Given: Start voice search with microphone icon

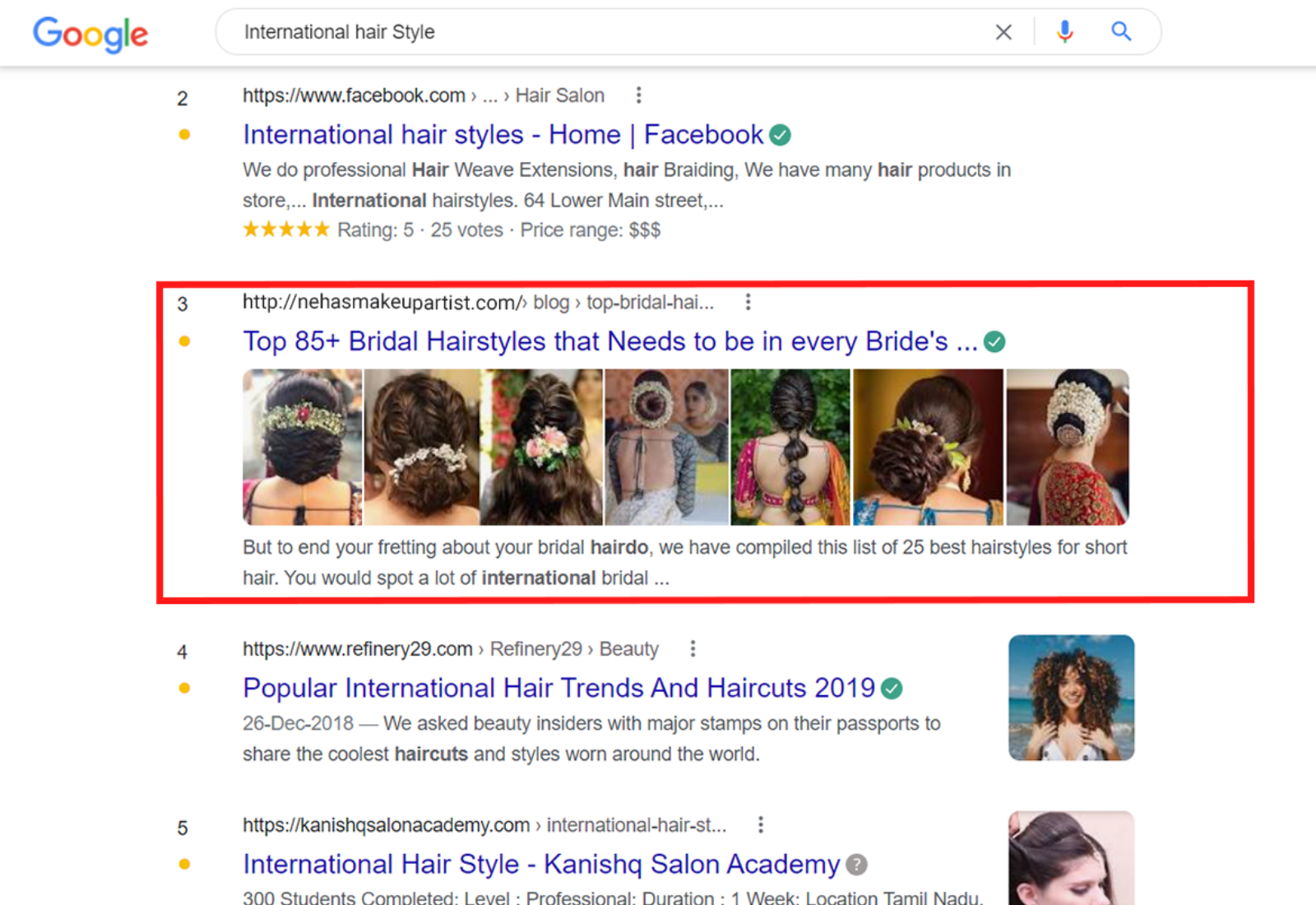Looking at the screenshot, I should click(1064, 32).
